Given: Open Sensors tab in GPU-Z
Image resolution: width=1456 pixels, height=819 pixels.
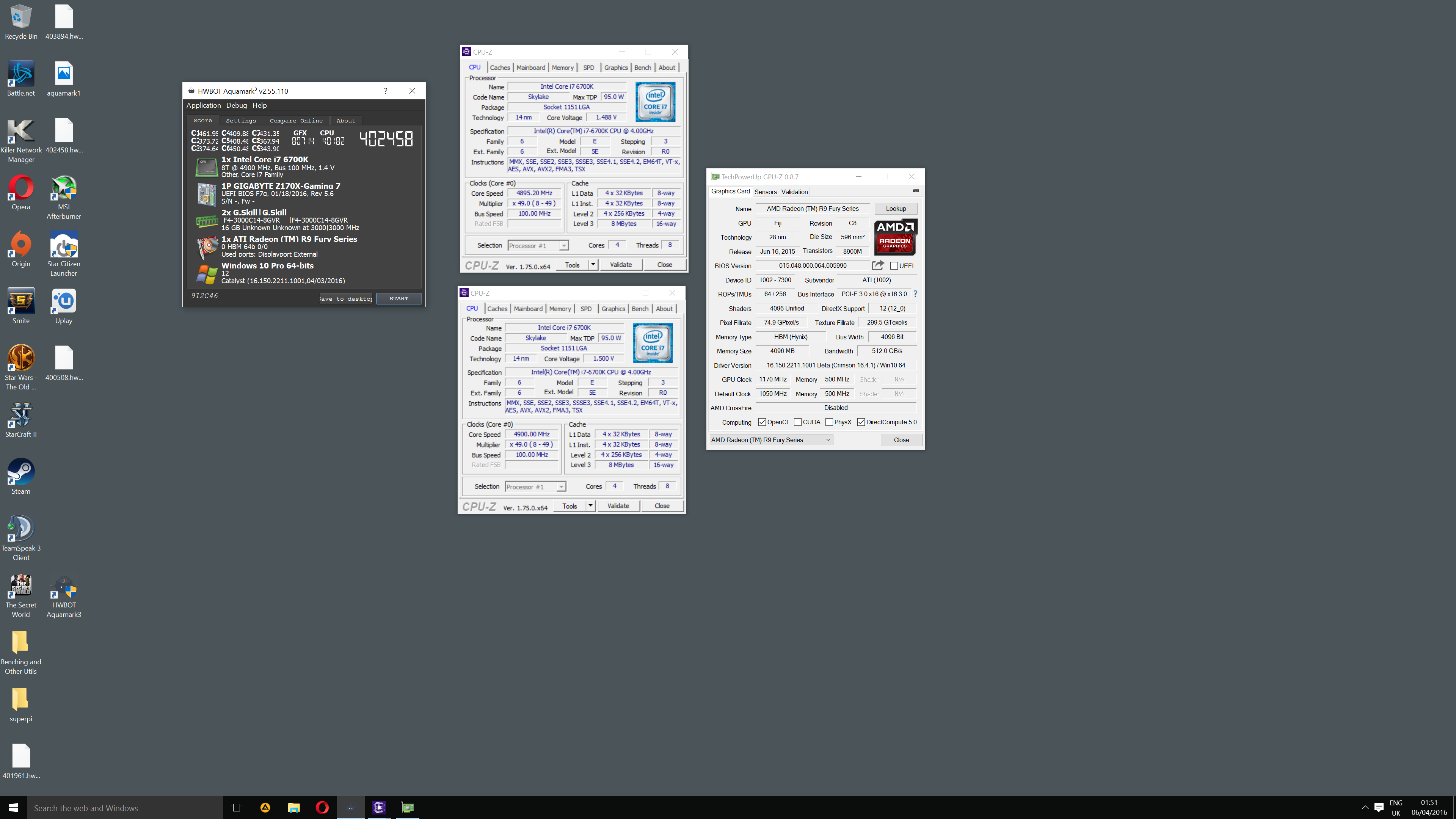Looking at the screenshot, I should tap(765, 191).
